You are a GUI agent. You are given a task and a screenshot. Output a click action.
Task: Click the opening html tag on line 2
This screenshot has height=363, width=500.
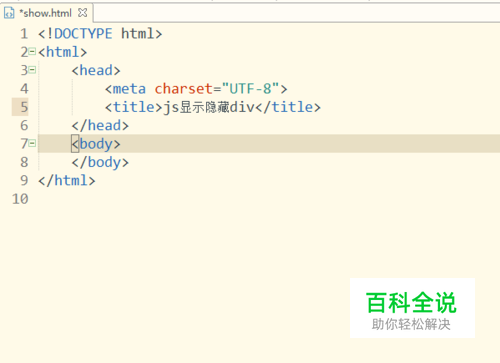pos(63,52)
